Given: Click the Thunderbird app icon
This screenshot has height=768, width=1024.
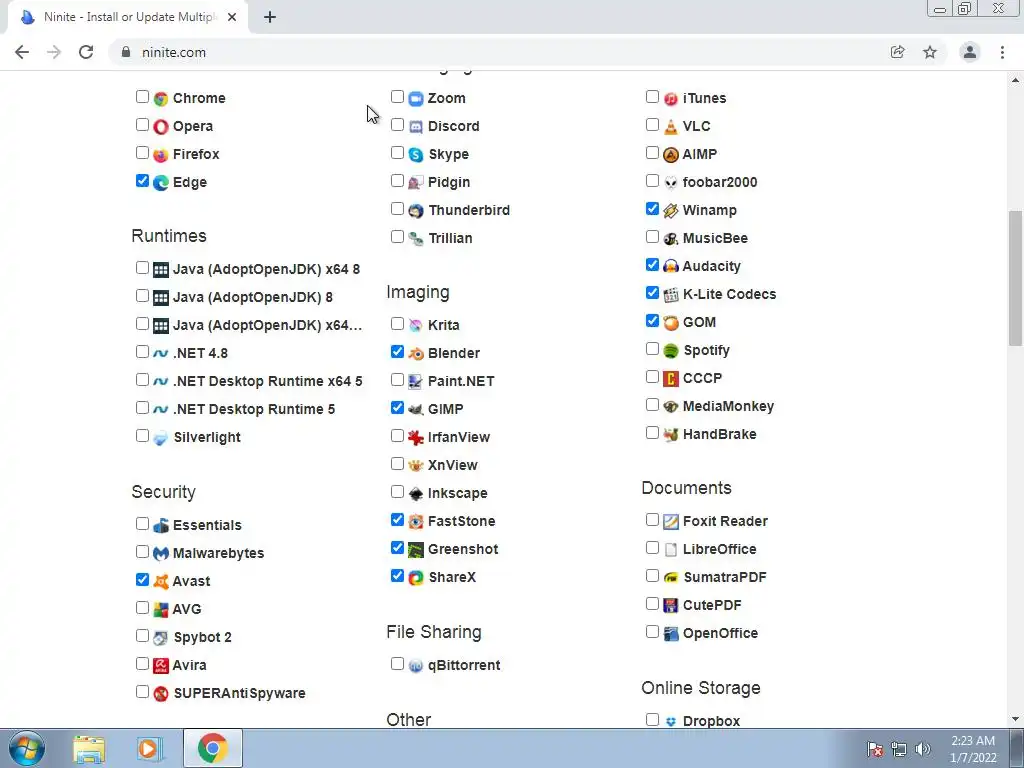Looking at the screenshot, I should click(416, 211).
